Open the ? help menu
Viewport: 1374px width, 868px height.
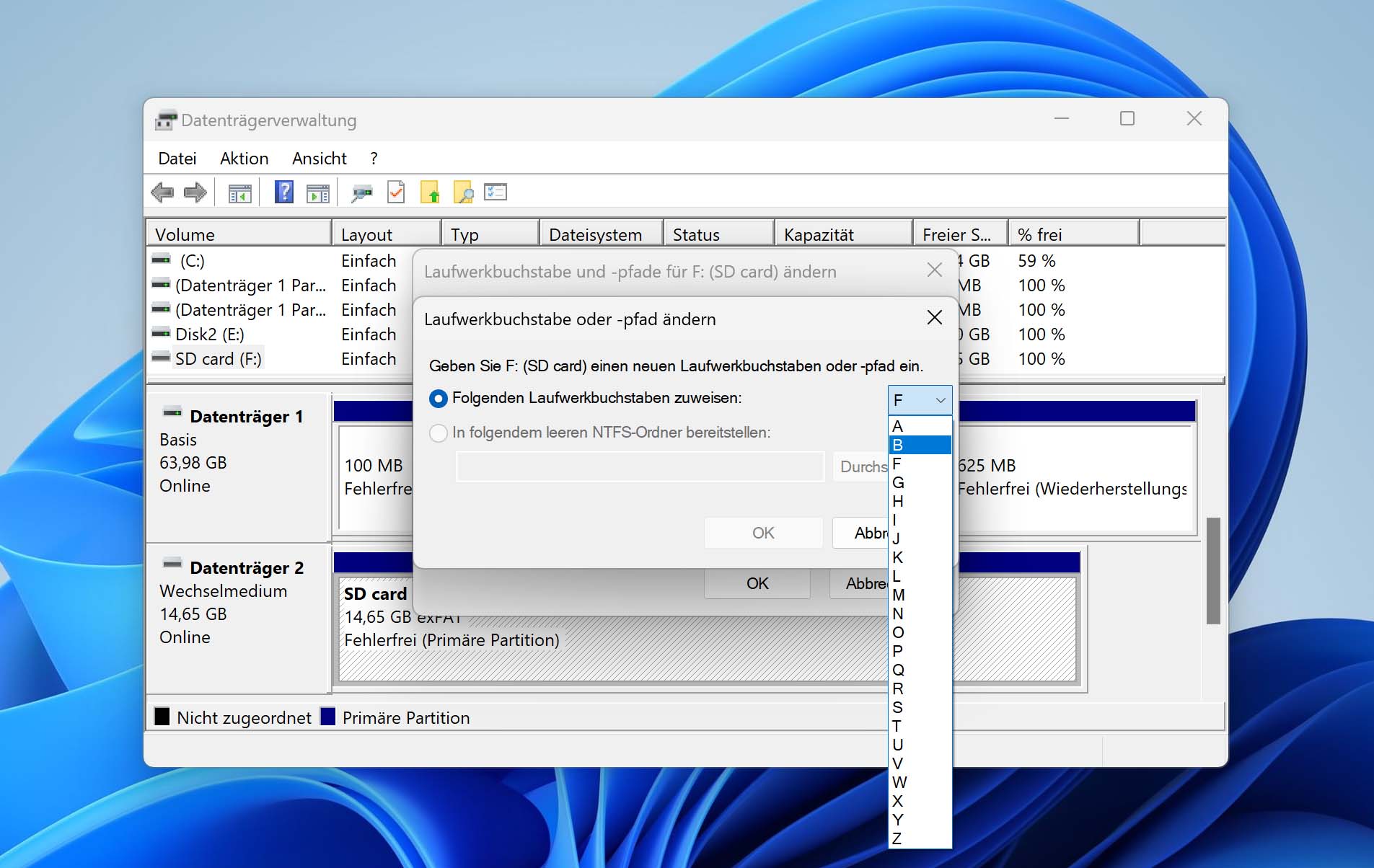(374, 158)
